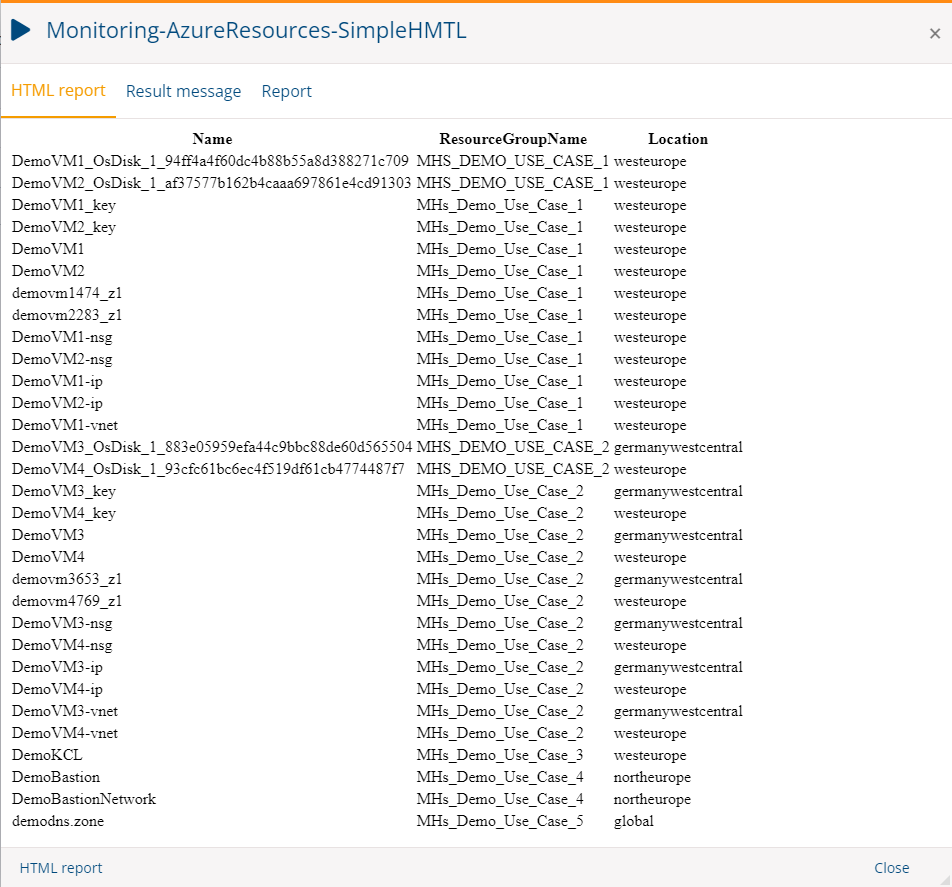This screenshot has width=952, height=887.
Task: Select the global location cell
Action: coord(634,821)
